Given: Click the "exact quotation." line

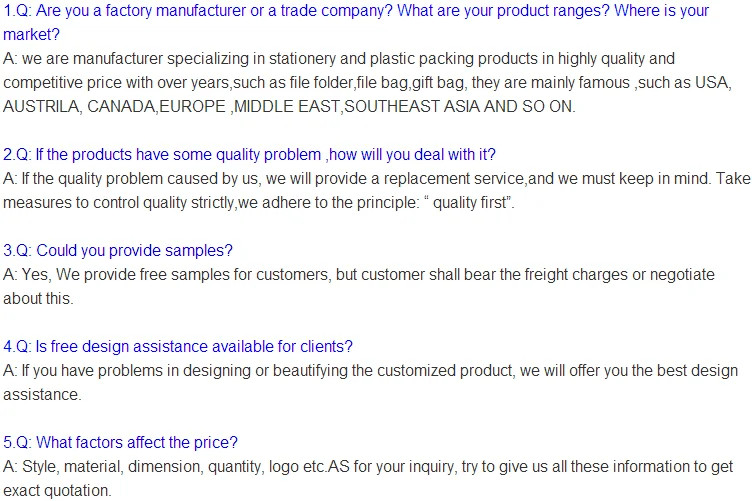Looking at the screenshot, I should coord(56,490).
